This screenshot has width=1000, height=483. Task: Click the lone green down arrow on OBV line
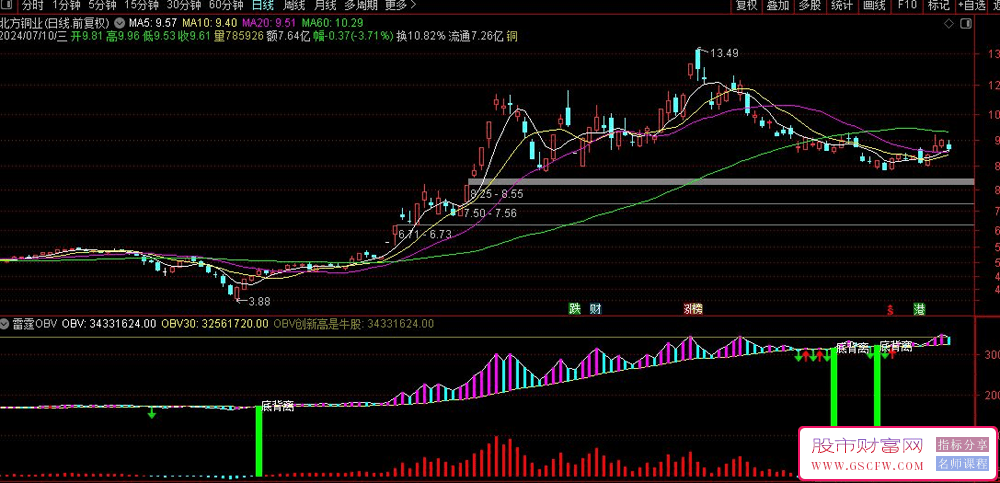[152, 413]
